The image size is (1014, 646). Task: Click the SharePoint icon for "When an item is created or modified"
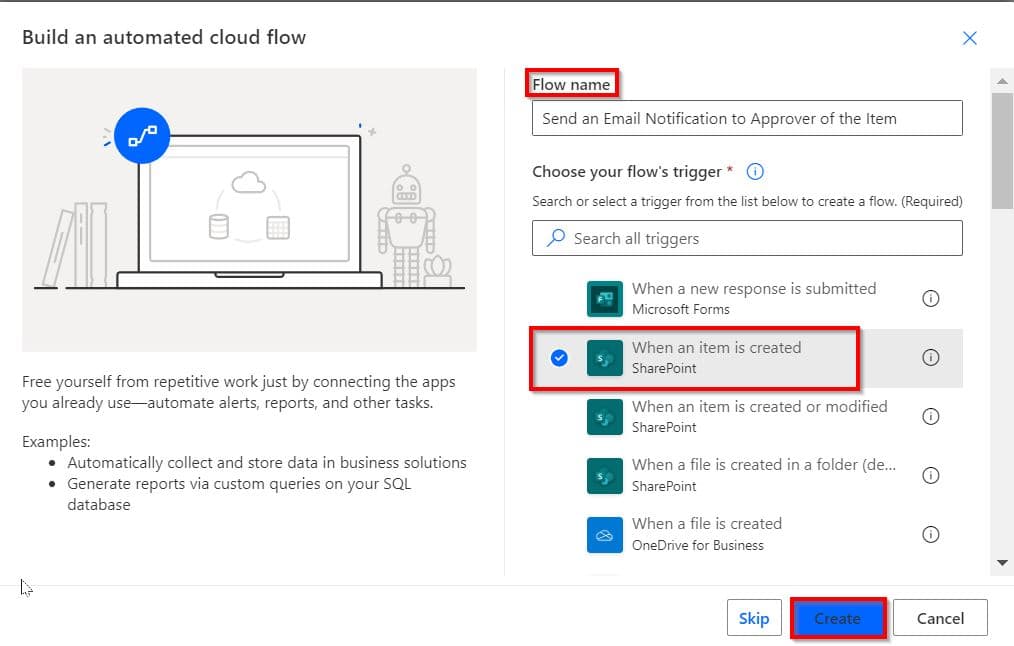pyautogui.click(x=605, y=416)
